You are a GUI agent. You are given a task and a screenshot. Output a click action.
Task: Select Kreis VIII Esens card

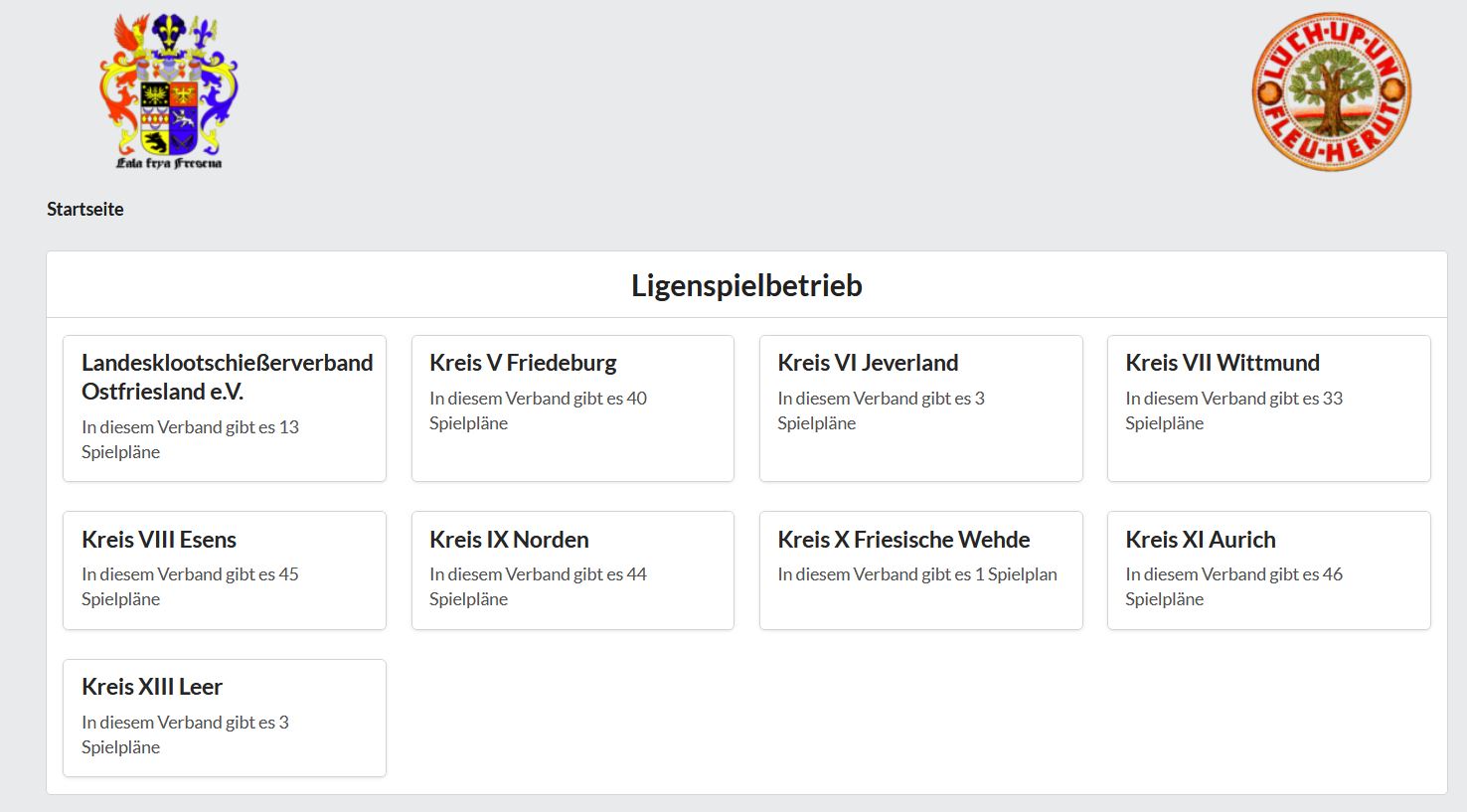[159, 540]
